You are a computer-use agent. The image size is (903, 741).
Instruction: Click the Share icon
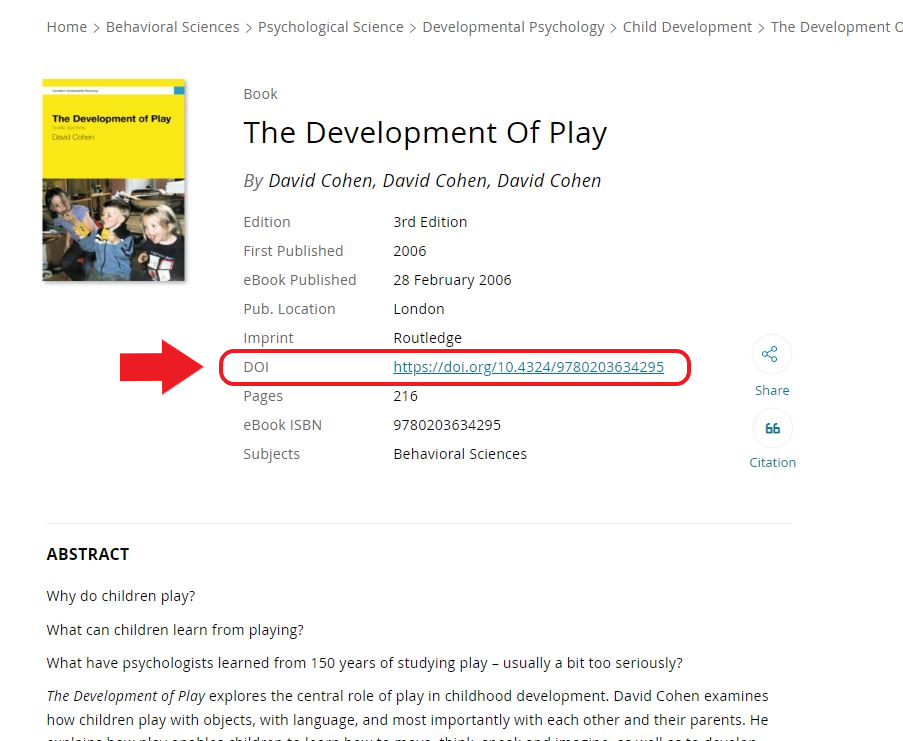click(x=771, y=354)
